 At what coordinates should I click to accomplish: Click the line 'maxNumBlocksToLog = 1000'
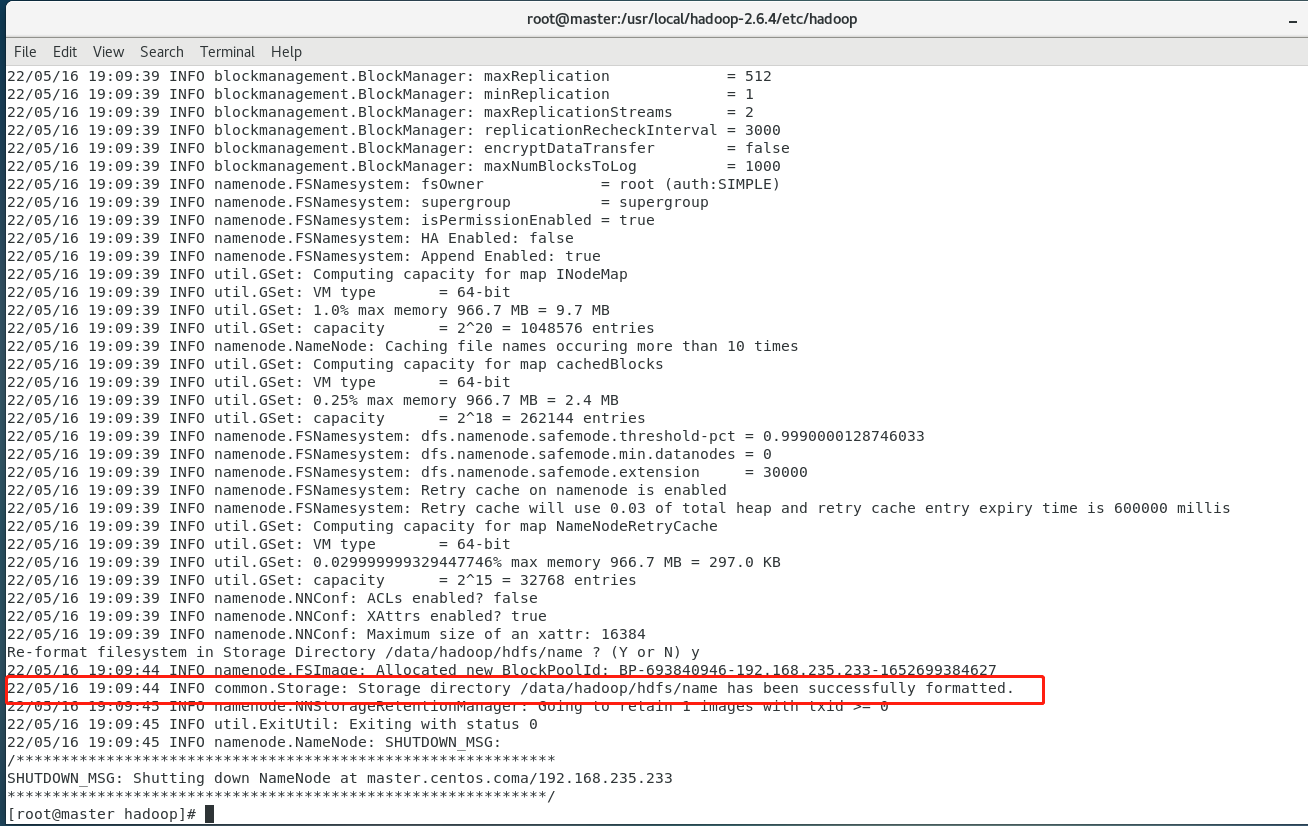pyautogui.click(x=394, y=166)
